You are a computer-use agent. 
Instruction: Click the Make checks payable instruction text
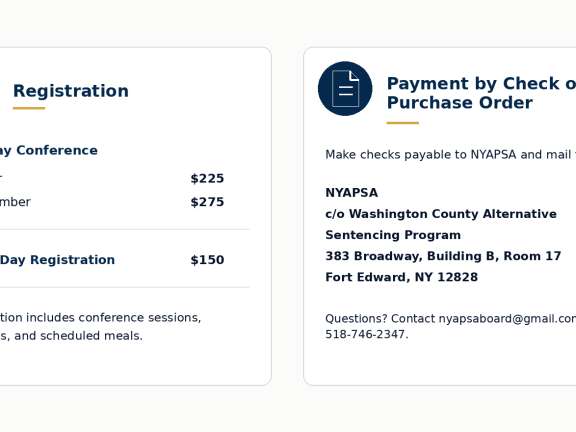pyautogui.click(x=450, y=155)
